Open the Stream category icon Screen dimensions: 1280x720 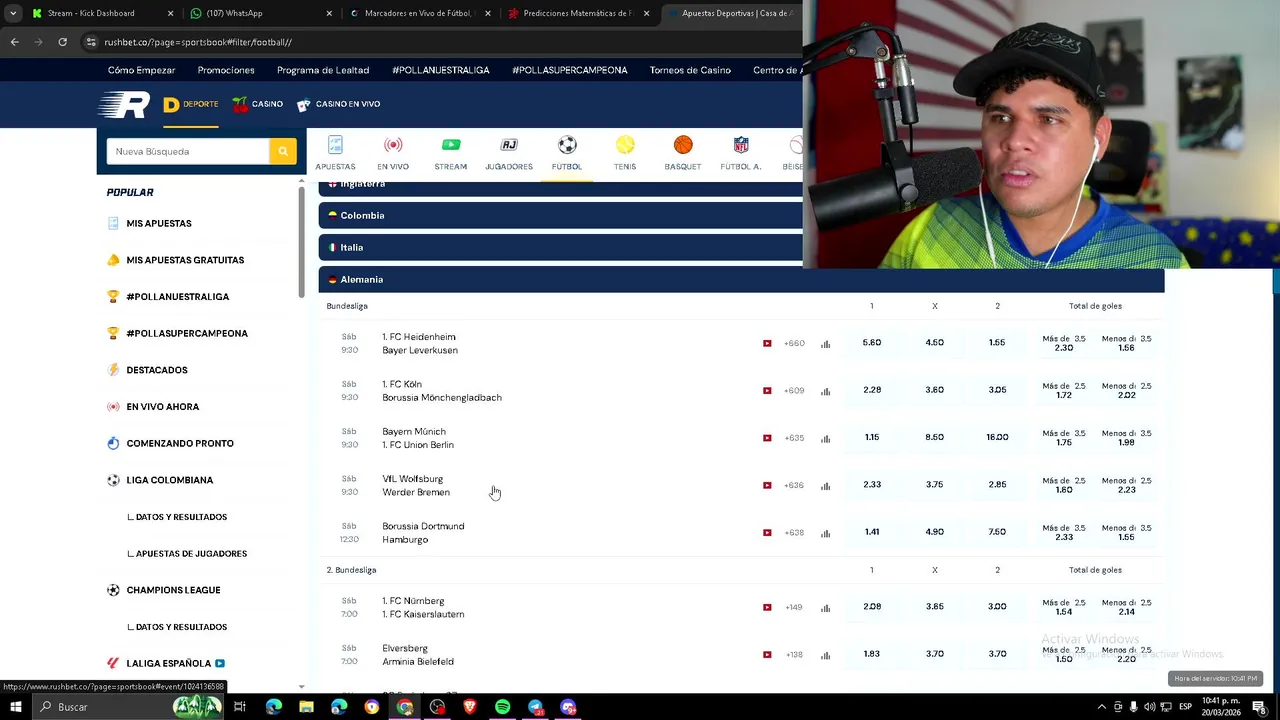click(x=451, y=145)
